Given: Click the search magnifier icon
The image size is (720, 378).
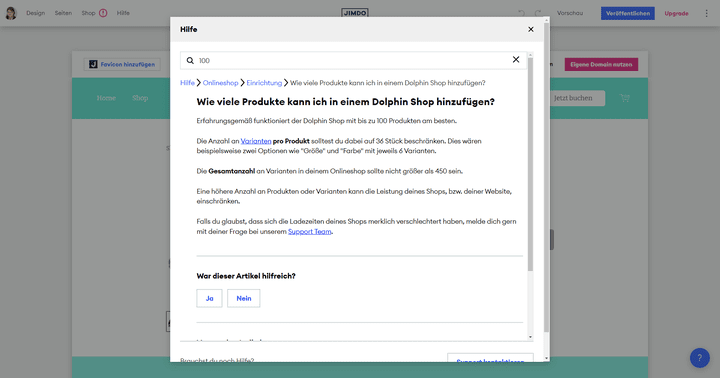Looking at the screenshot, I should point(190,61).
